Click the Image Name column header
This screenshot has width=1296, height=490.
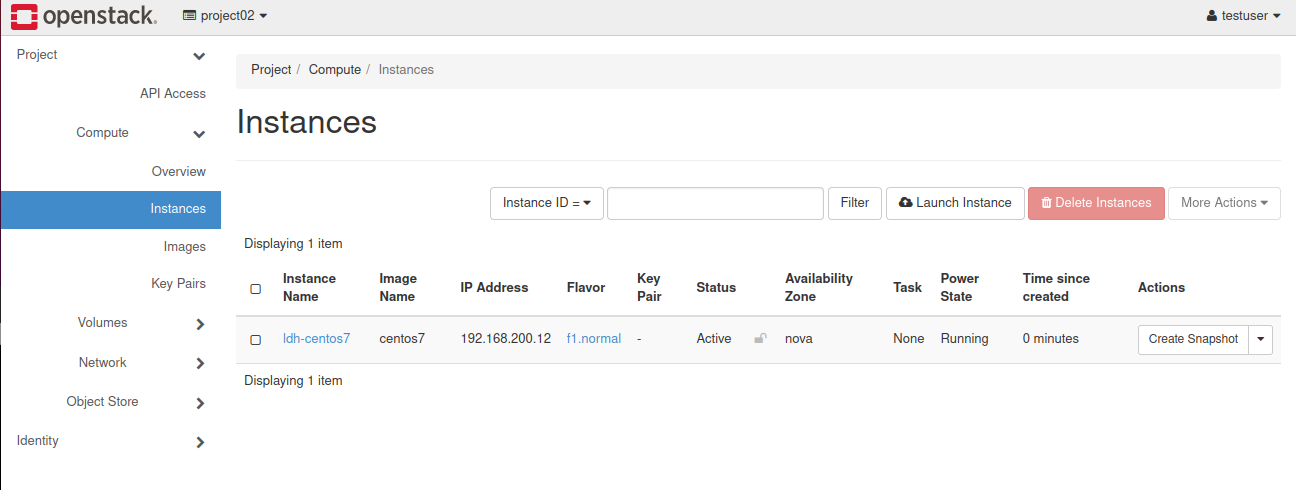click(x=398, y=288)
